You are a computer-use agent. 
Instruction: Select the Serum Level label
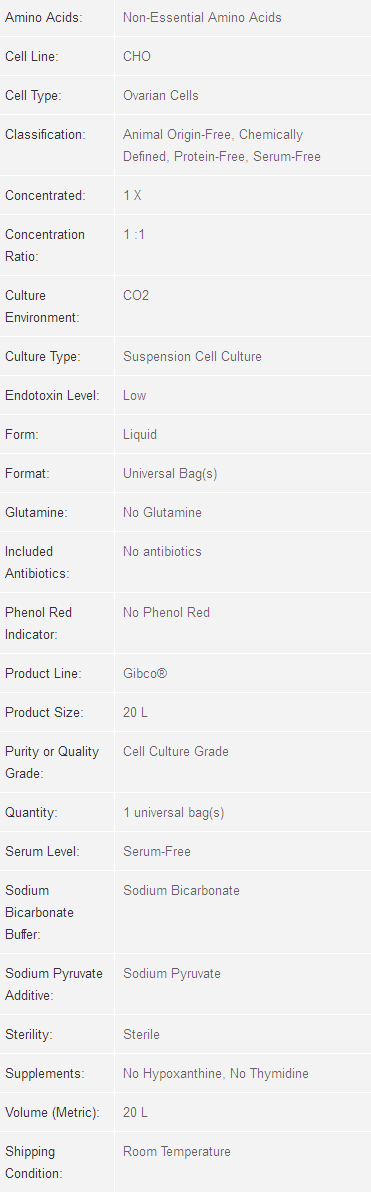coord(43,851)
